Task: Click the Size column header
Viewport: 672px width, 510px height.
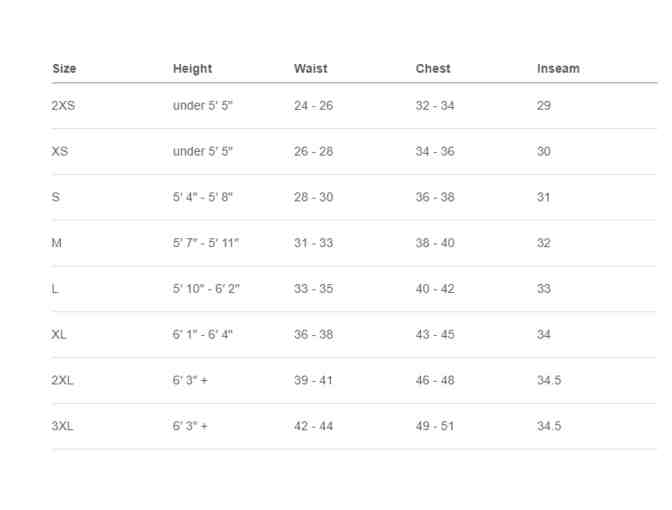Action: coord(64,69)
